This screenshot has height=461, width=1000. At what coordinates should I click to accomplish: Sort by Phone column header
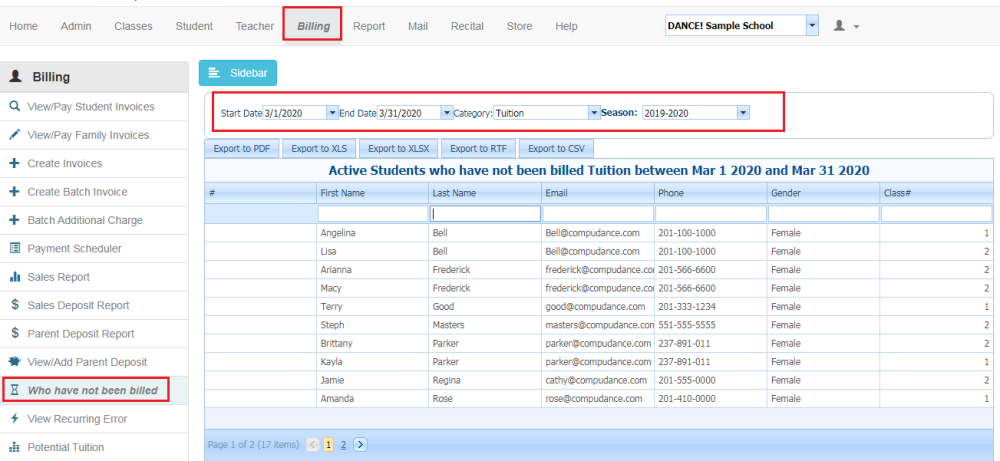(x=710, y=193)
